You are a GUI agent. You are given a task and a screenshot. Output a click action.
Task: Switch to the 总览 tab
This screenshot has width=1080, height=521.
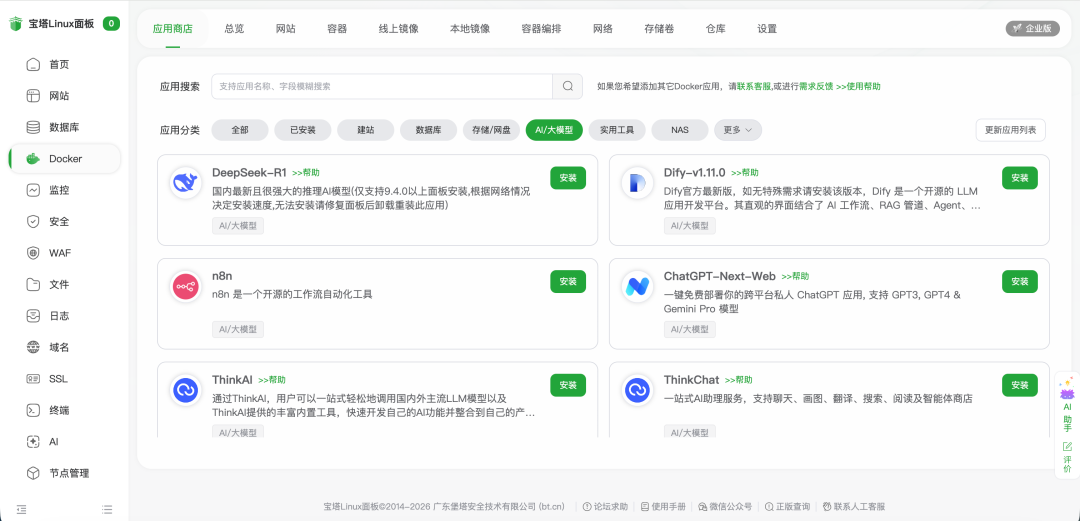pos(234,29)
